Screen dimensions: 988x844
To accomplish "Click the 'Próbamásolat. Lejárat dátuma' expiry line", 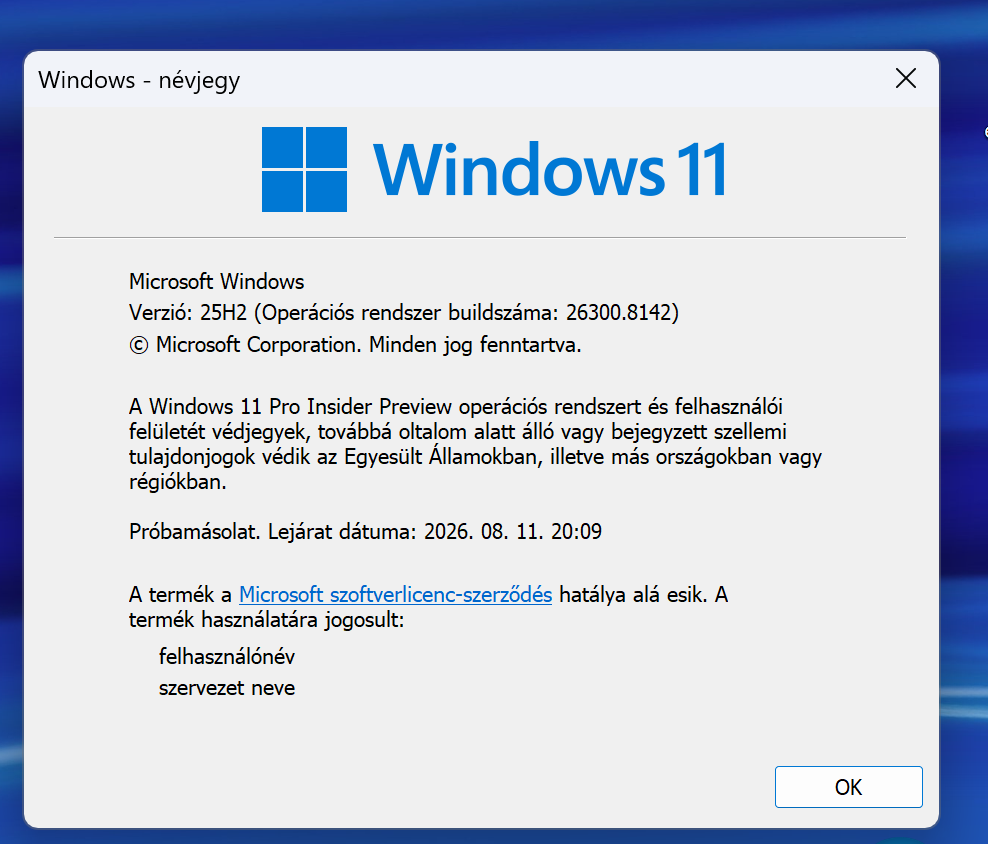I will point(365,531).
